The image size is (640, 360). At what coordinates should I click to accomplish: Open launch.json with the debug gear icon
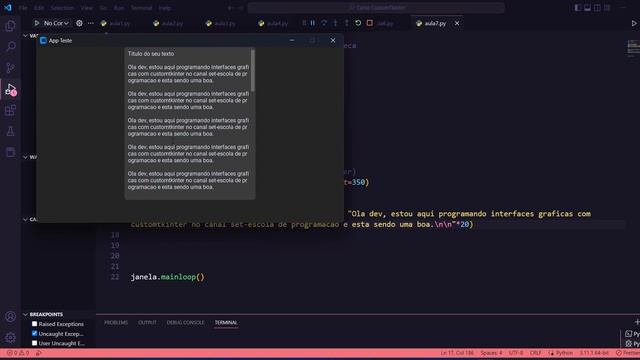point(79,23)
